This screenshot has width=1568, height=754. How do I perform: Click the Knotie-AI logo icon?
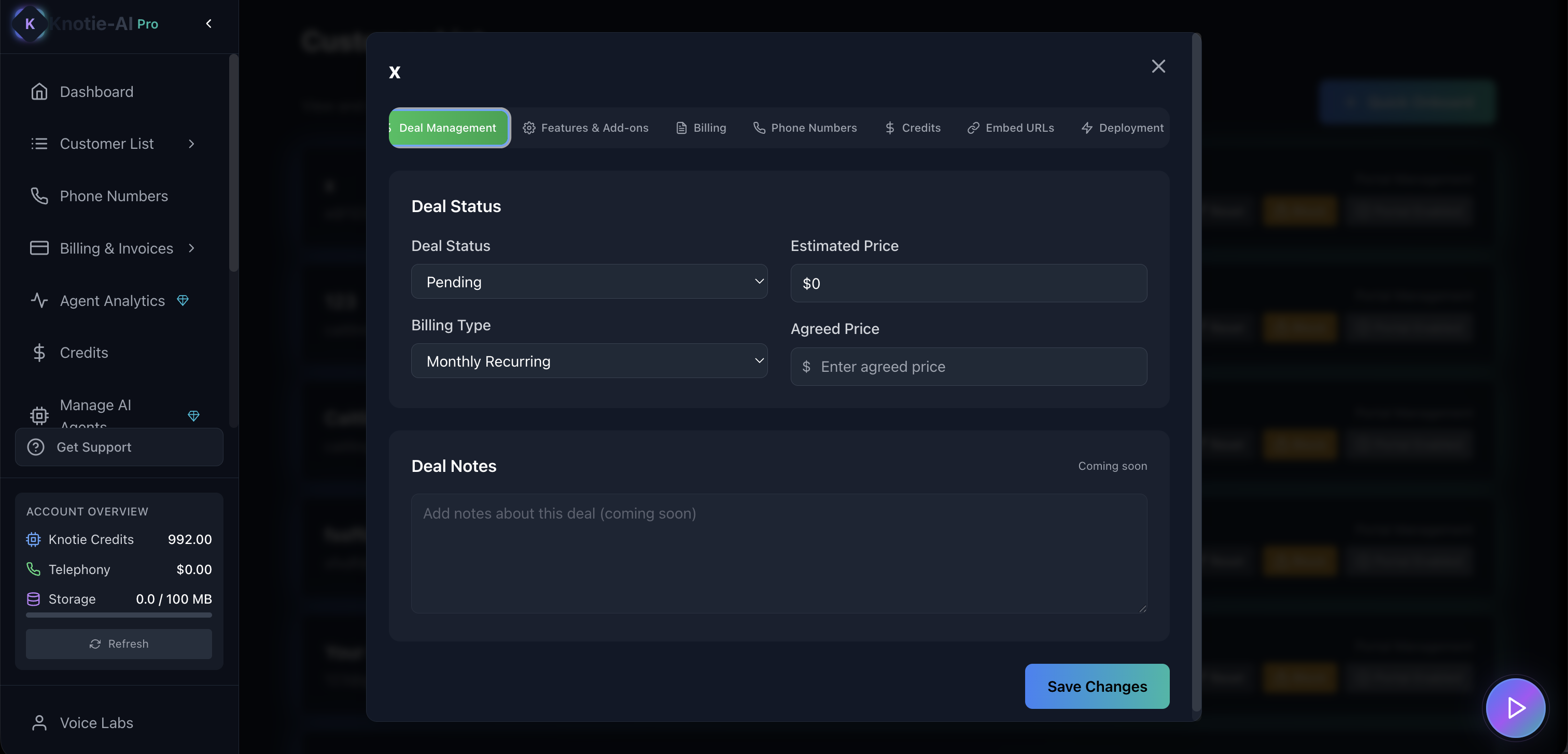[x=29, y=24]
